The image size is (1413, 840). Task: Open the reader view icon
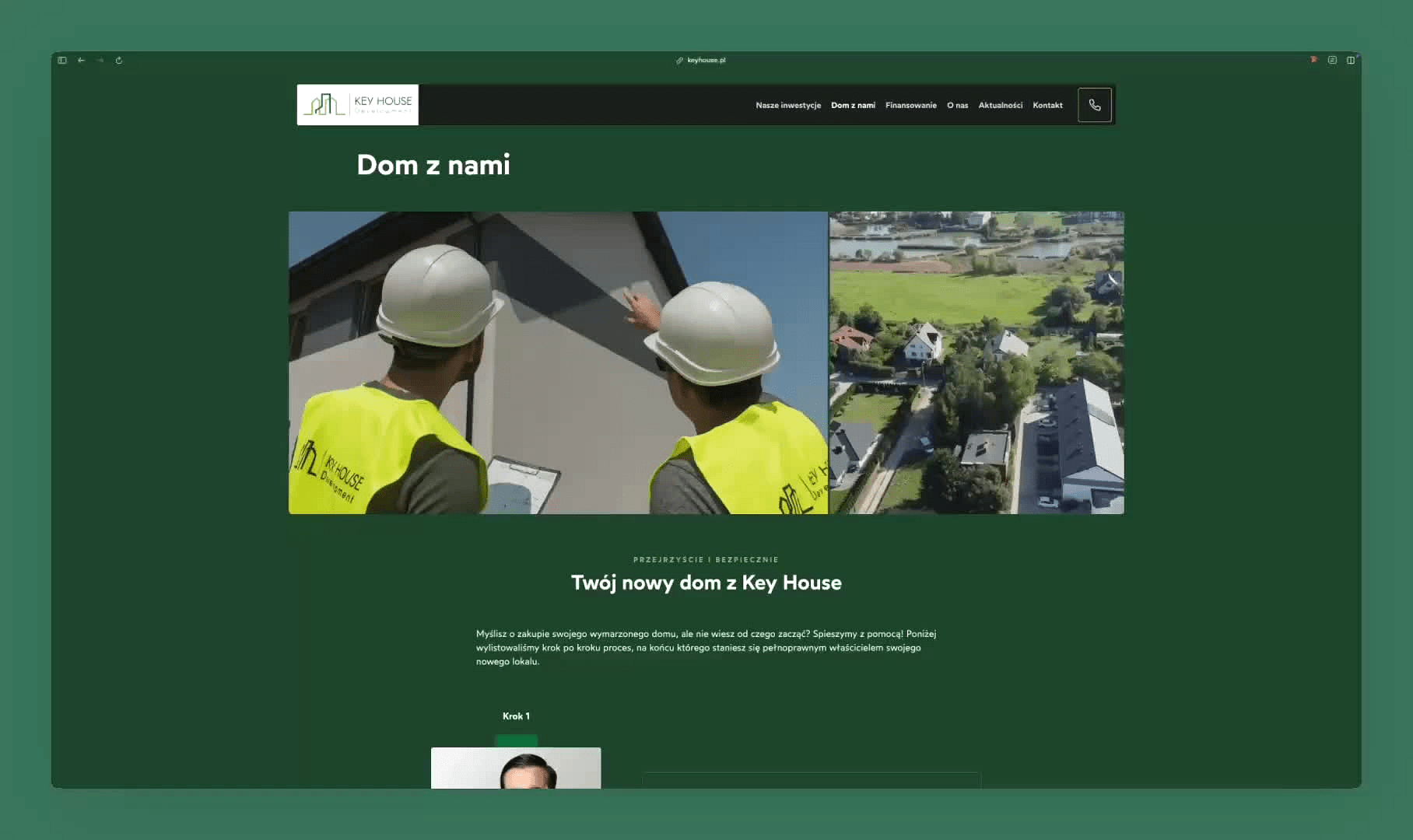tap(1332, 60)
